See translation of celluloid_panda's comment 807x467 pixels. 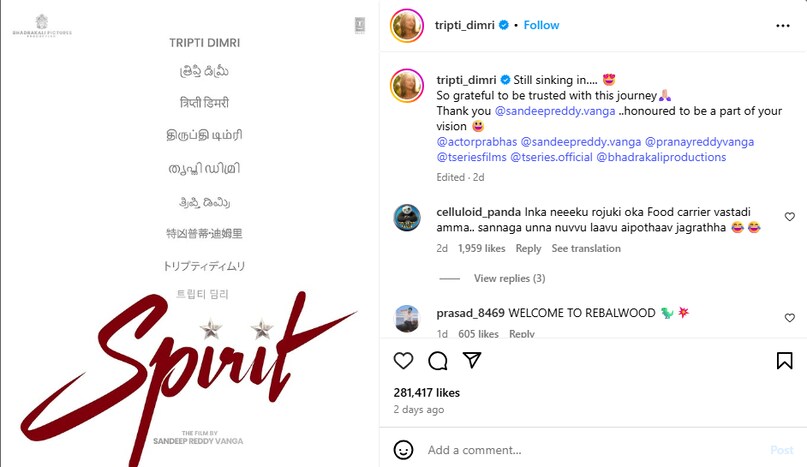point(586,248)
